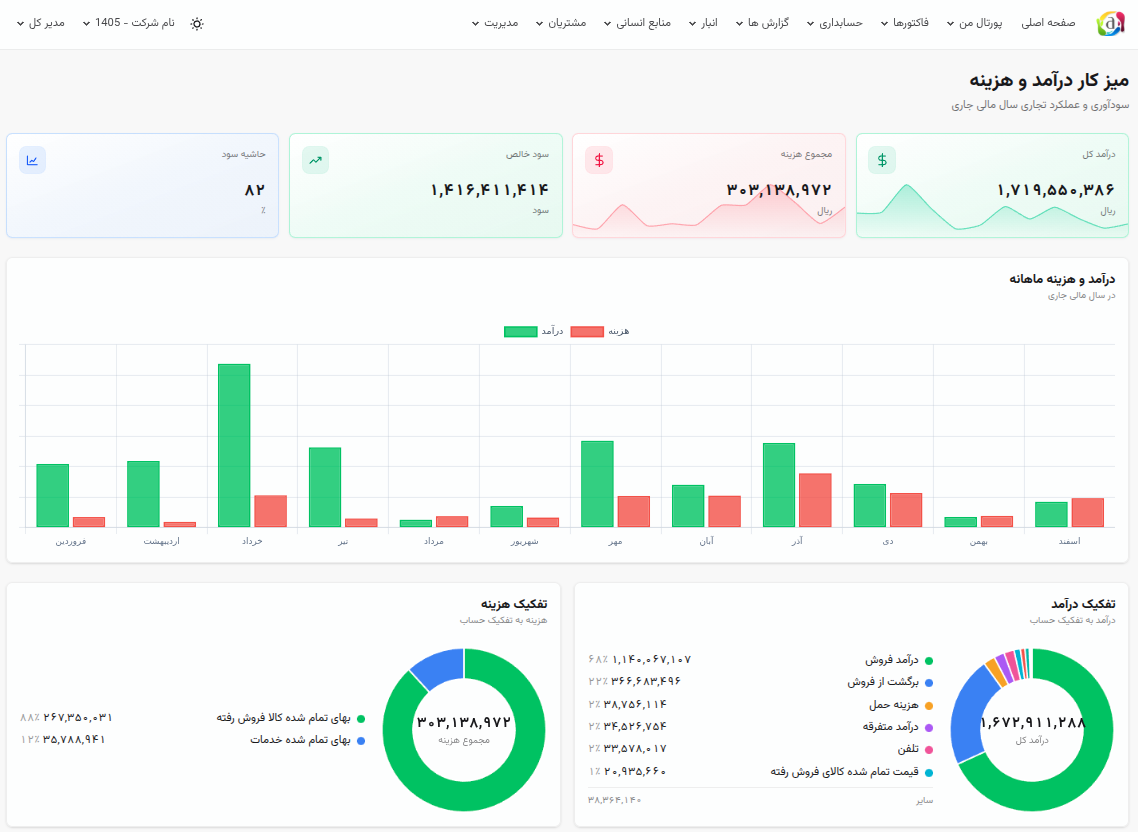Click the orange dot beside هزینه حمل

(929, 706)
